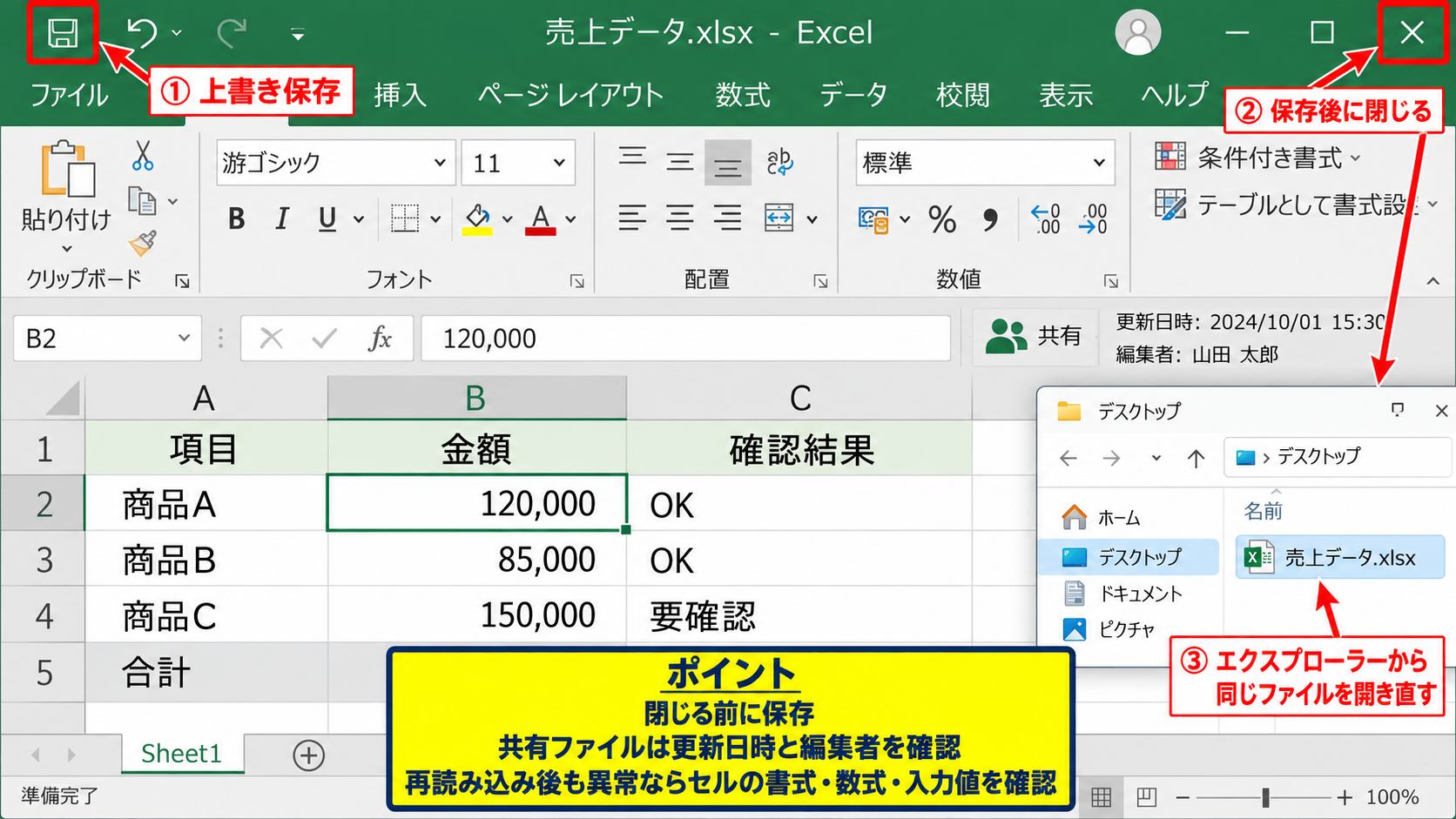Viewport: 1456px width, 819px height.
Task: Go up one folder in Explorer
Action: point(1196,458)
